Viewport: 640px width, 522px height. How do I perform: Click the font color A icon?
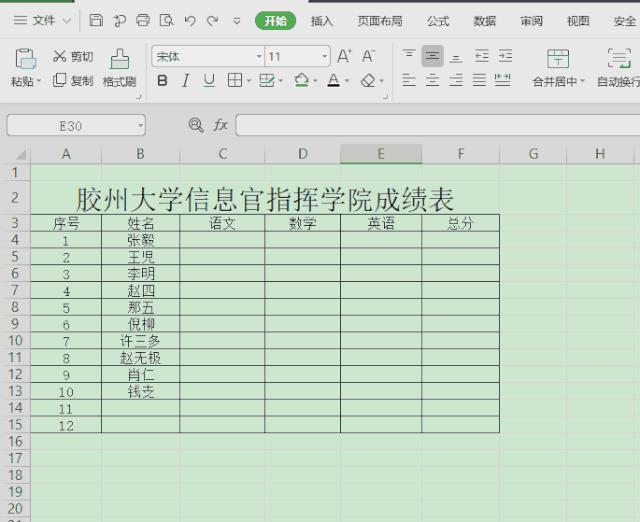tap(333, 80)
